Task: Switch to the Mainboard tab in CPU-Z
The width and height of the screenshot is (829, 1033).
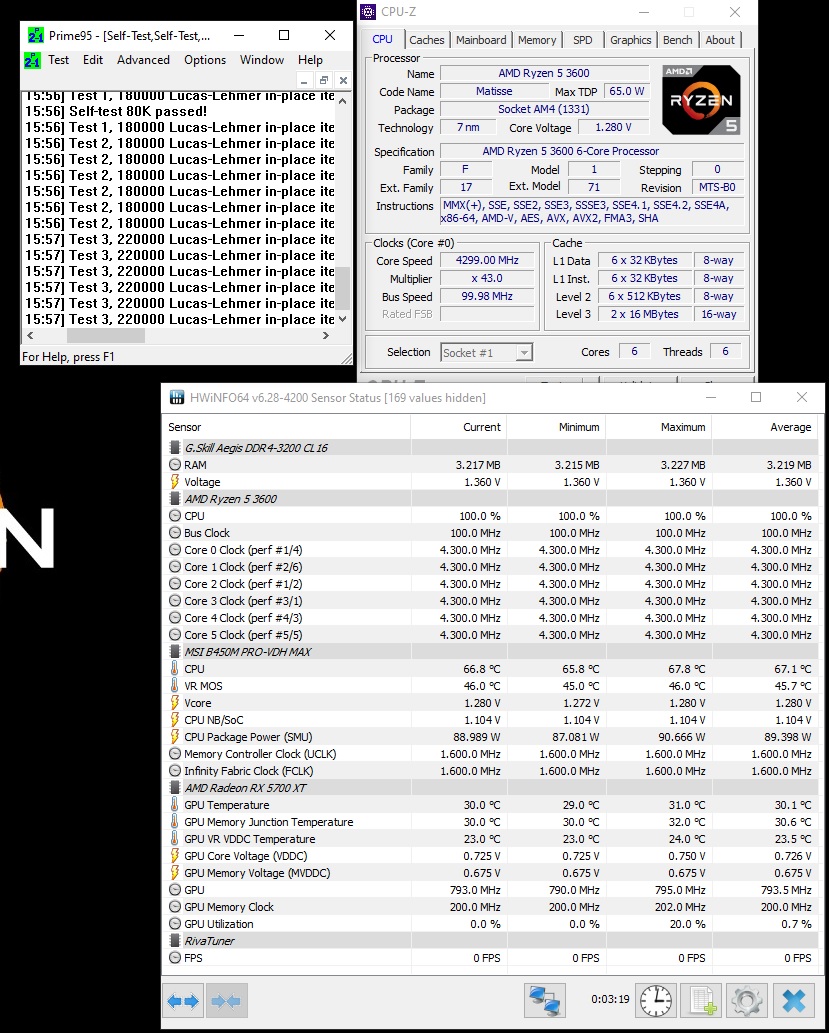Action: point(481,40)
